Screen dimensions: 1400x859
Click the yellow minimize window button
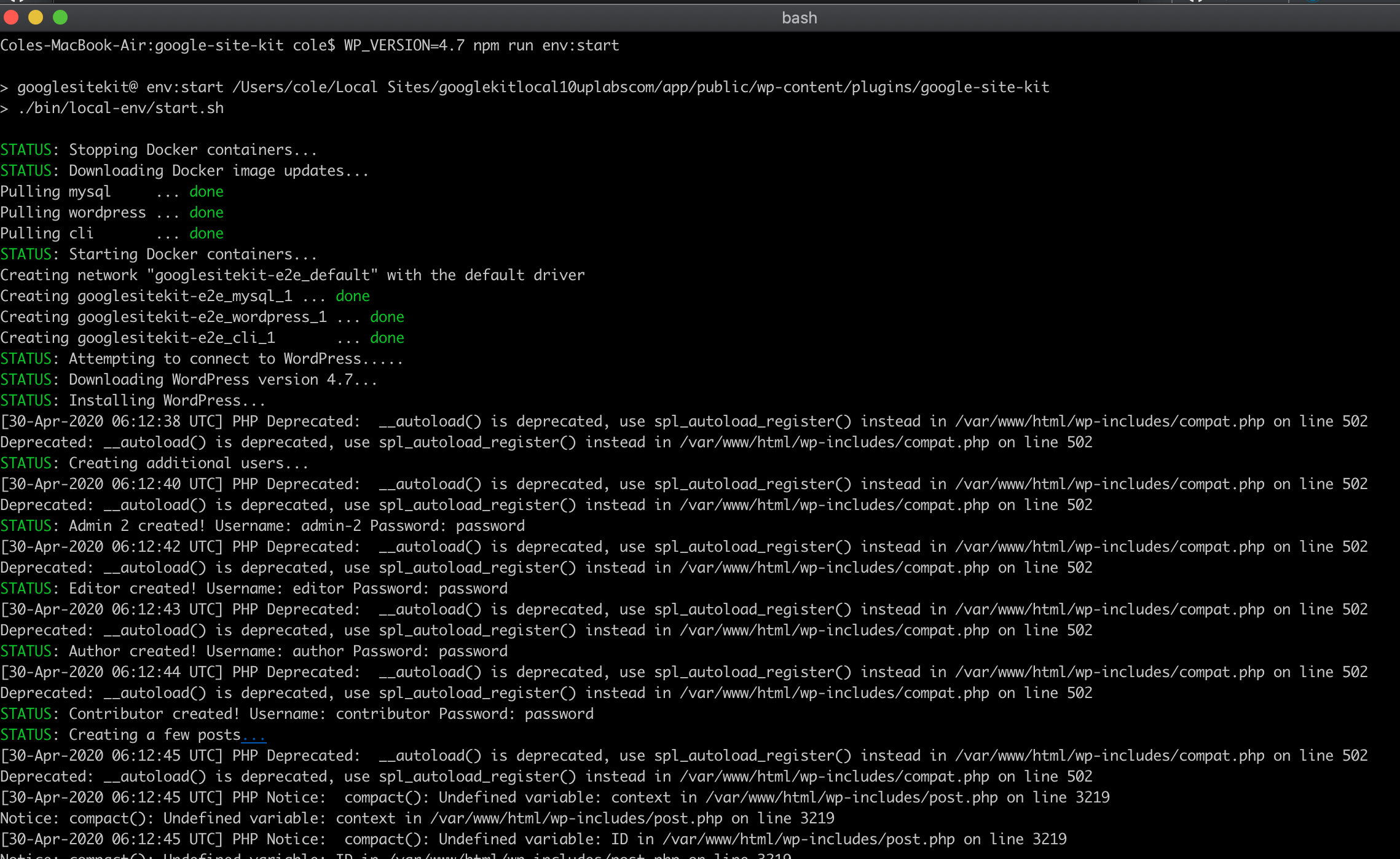(x=36, y=17)
